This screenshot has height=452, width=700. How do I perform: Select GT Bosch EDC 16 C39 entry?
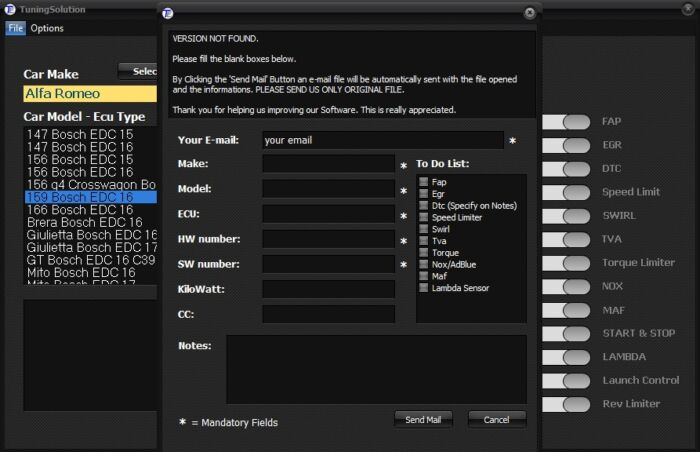click(91, 259)
